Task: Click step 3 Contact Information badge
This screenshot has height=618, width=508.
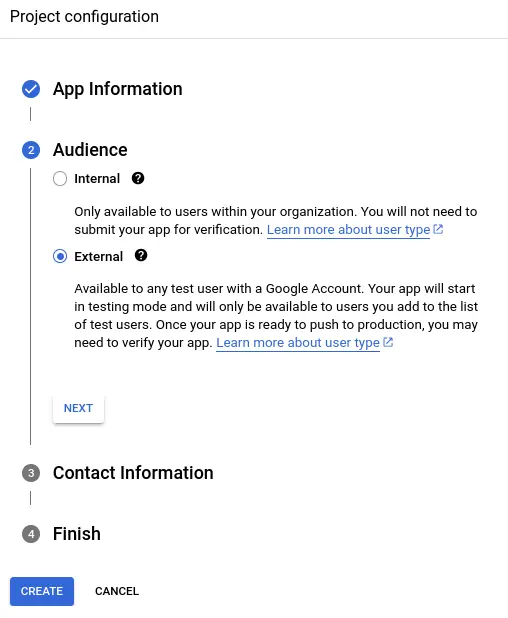Action: [31, 473]
